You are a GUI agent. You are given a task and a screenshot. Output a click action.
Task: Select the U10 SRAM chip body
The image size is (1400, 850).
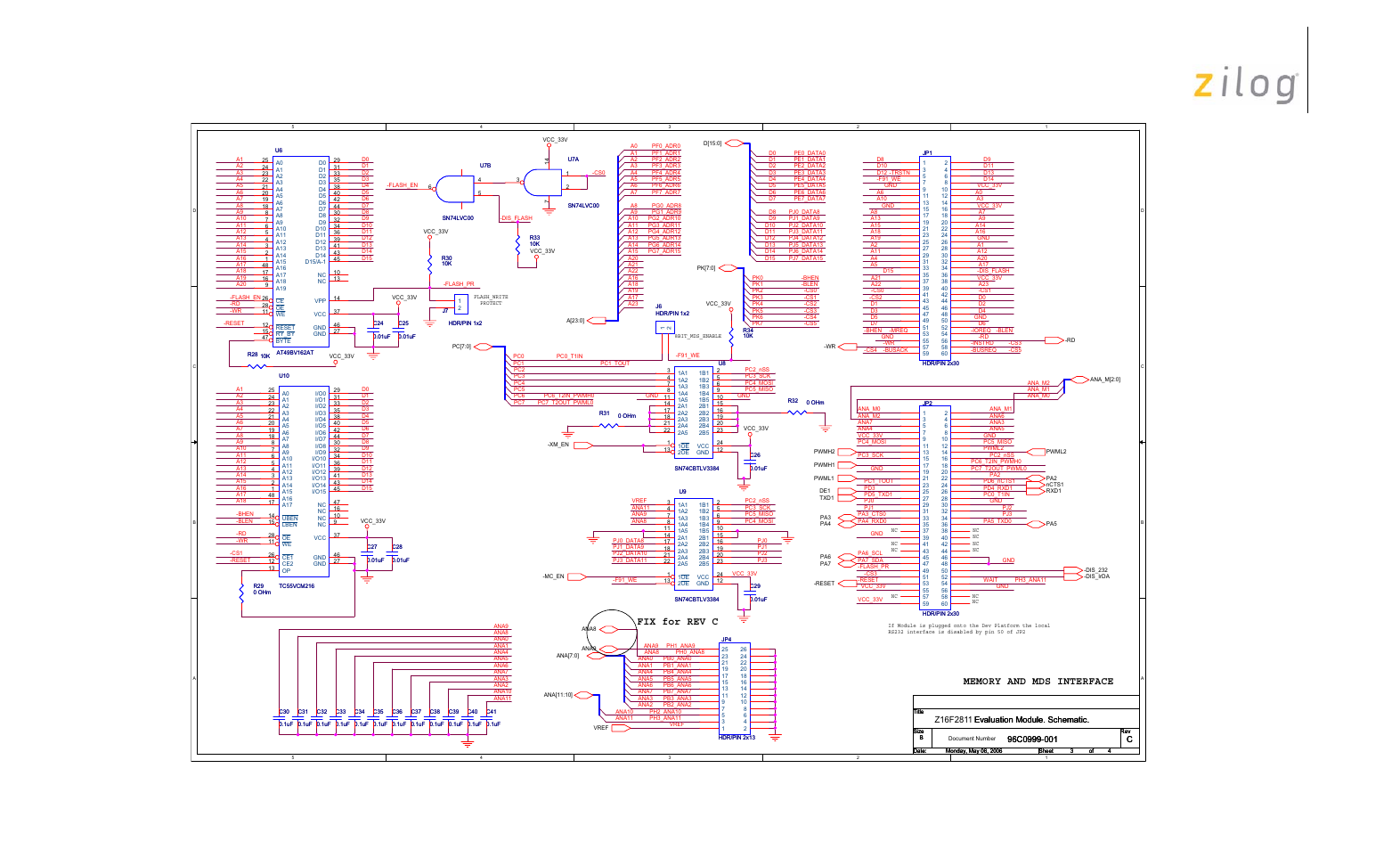(x=304, y=482)
